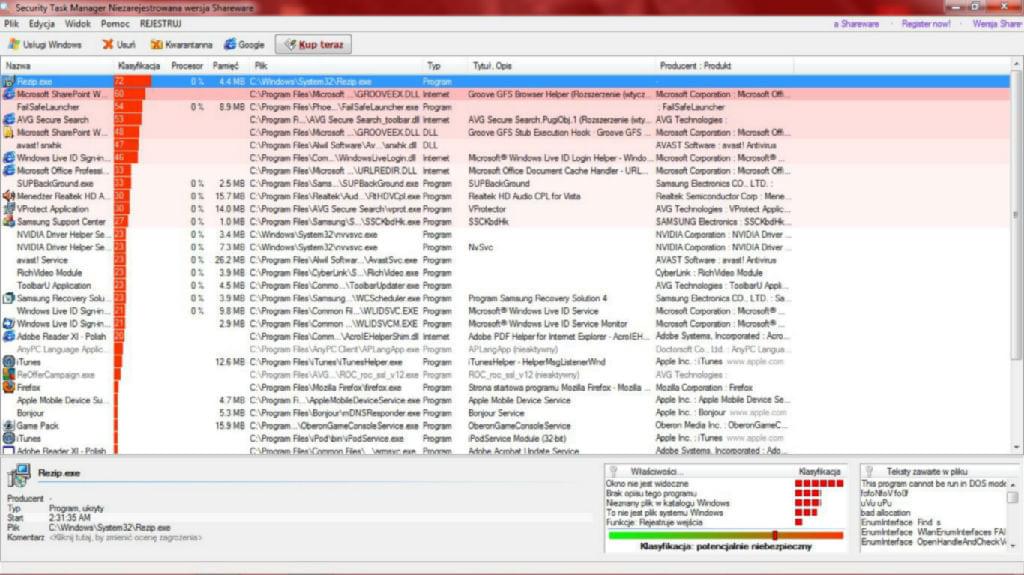
Task: Click the speaker icon of Menedżer Realtek HD
Action: tap(8, 196)
